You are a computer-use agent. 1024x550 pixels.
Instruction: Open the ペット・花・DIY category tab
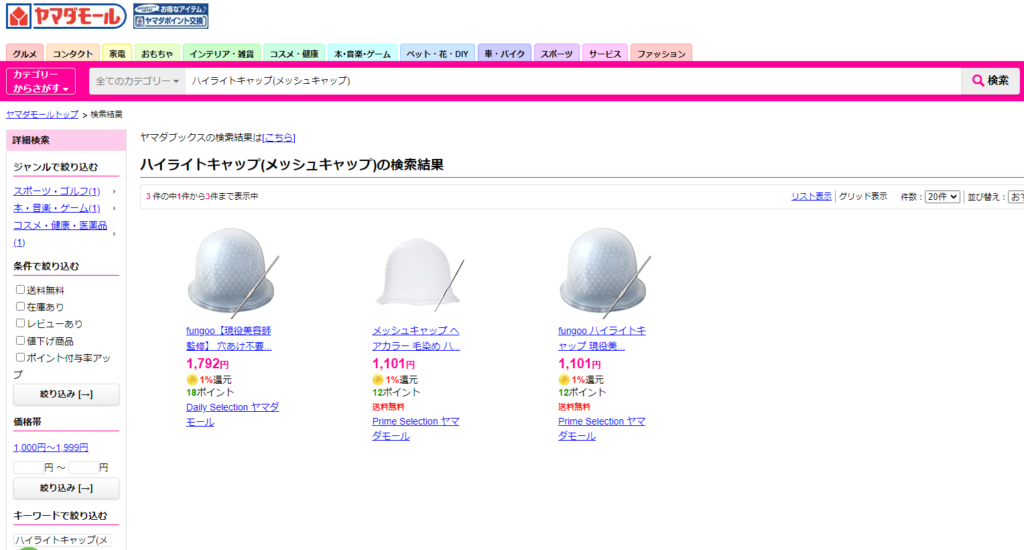pyautogui.click(x=438, y=54)
